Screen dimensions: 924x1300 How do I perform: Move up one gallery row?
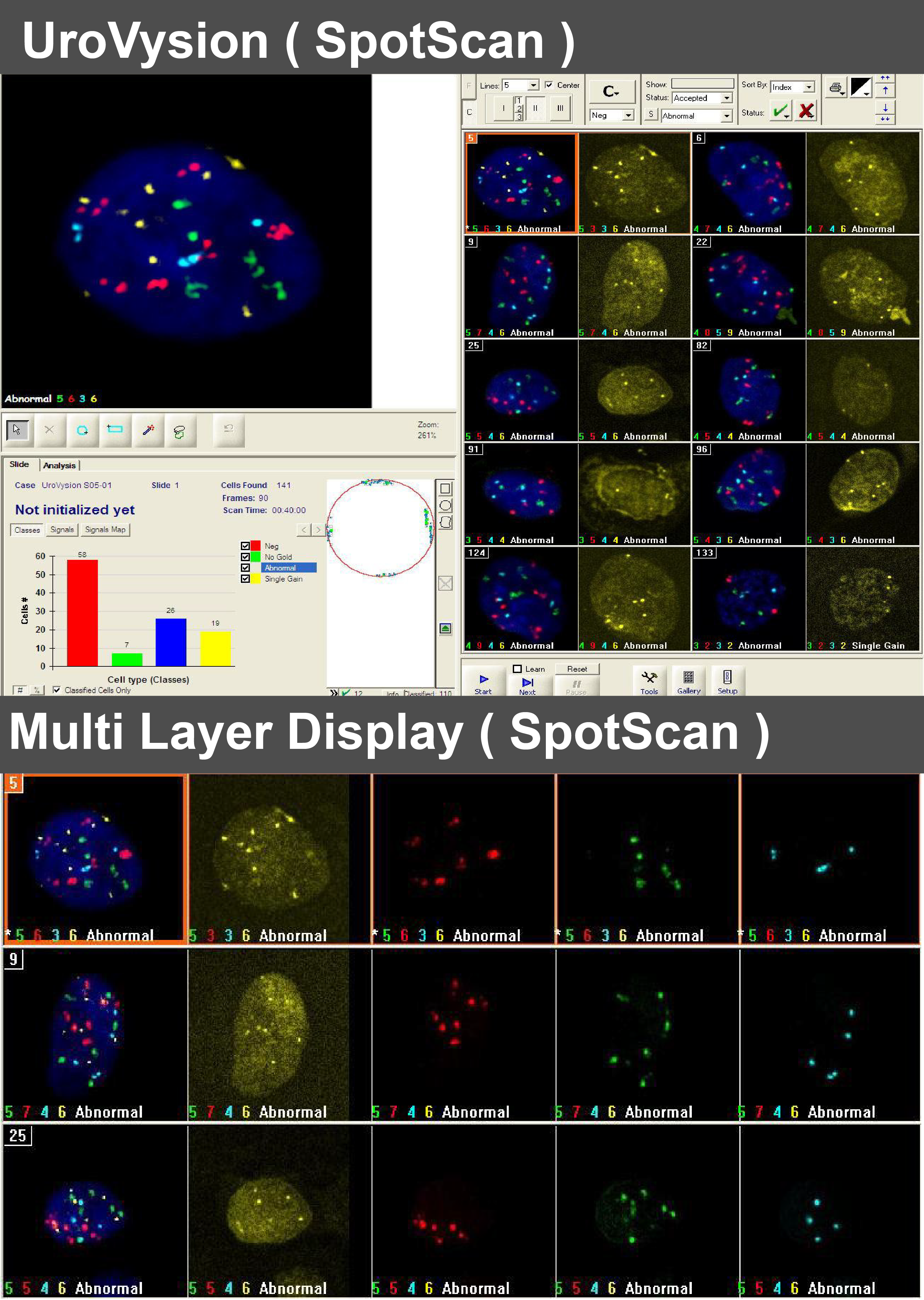(x=885, y=91)
